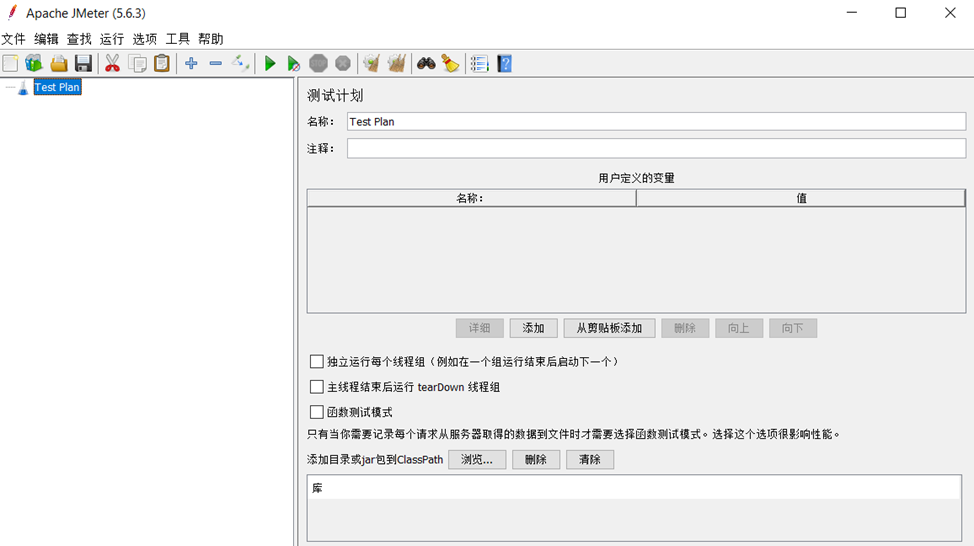
Task: Open the 运行 menu
Action: 112,39
